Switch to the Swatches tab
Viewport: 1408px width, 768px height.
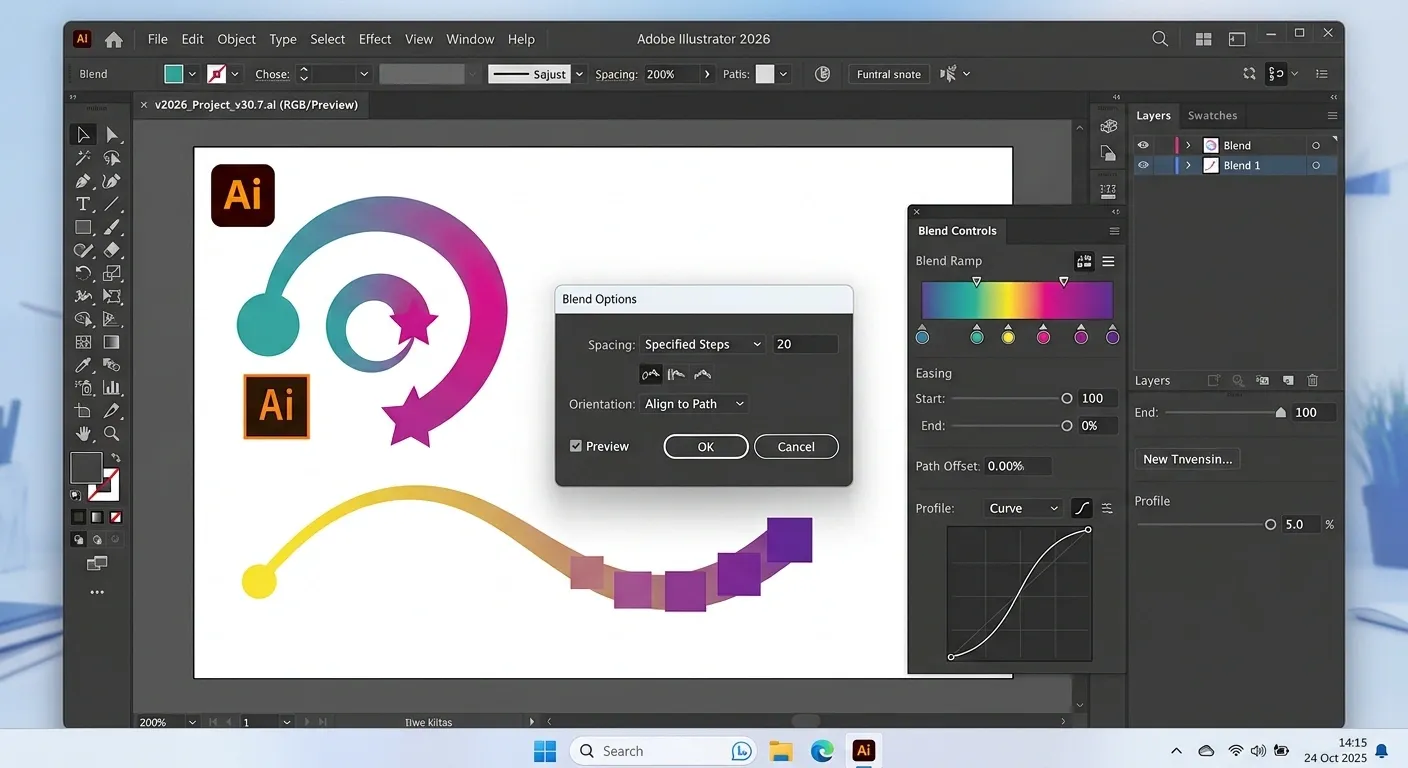[x=1212, y=116]
